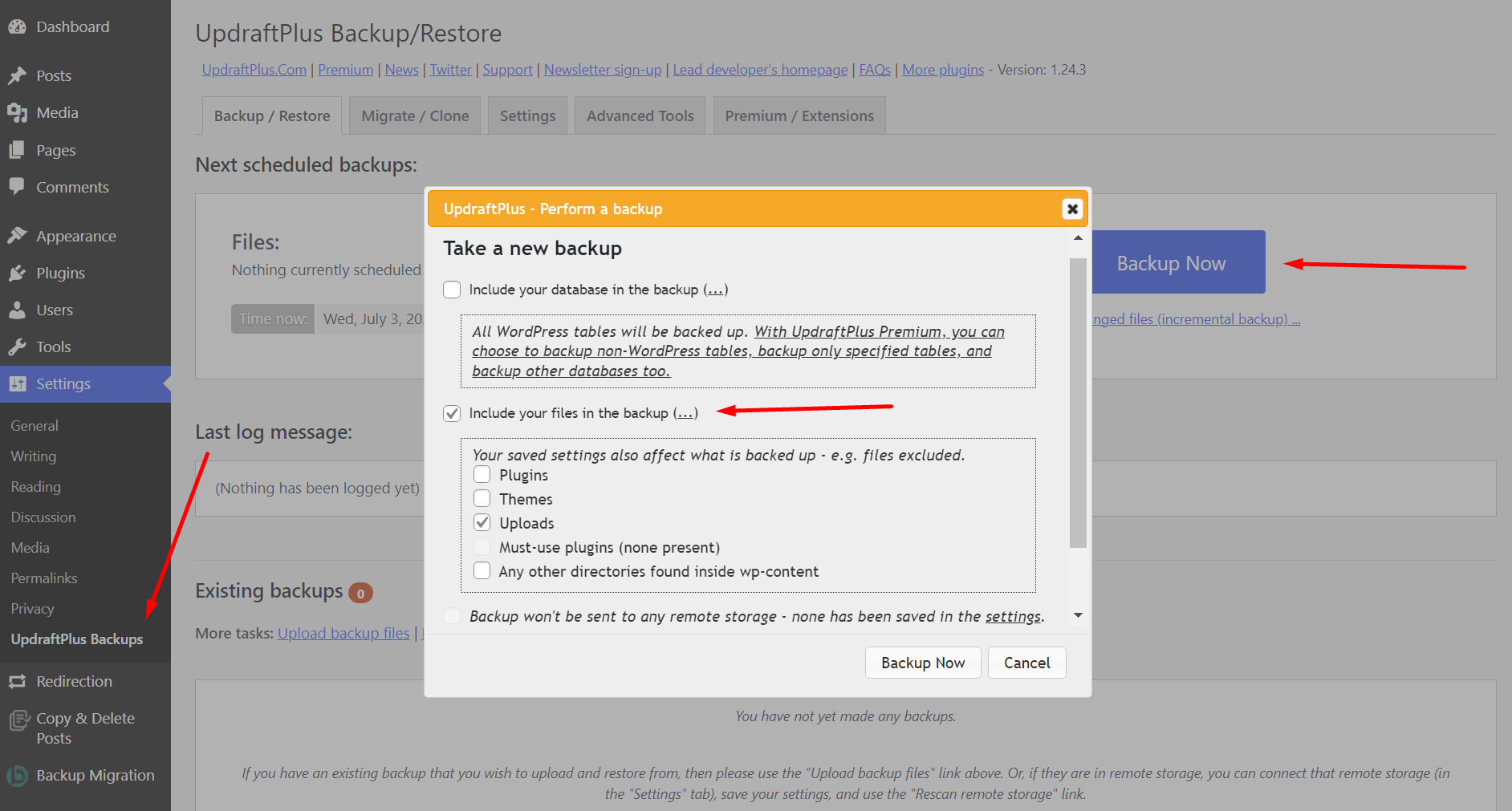Image resolution: width=1512 pixels, height=811 pixels.
Task: Click the Dashboard icon in the sidebar
Action: [18, 26]
